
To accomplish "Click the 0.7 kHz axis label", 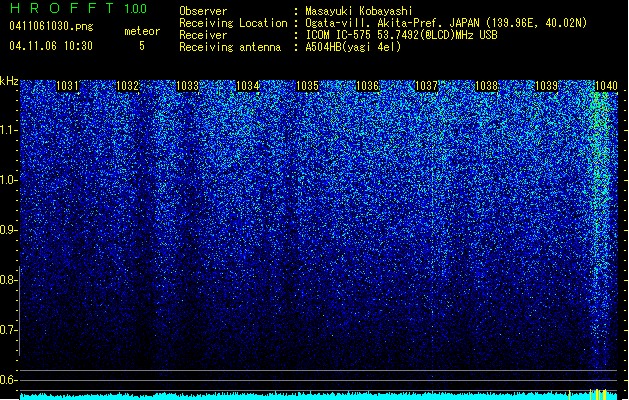I will pyautogui.click(x=9, y=330).
